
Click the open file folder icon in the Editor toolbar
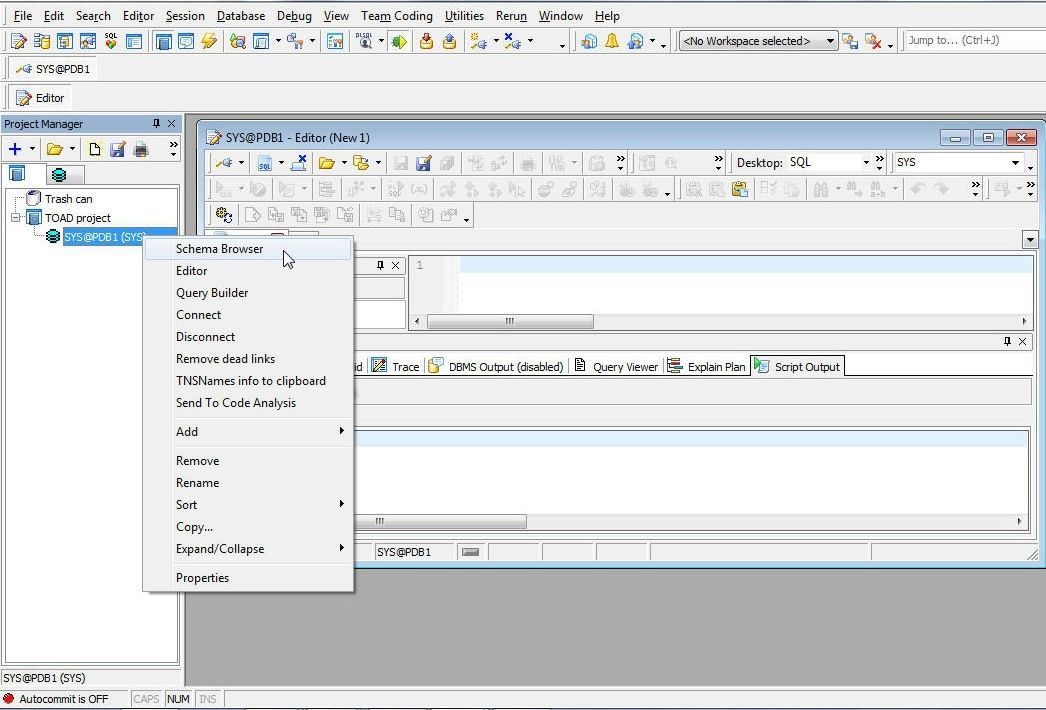(x=326, y=163)
